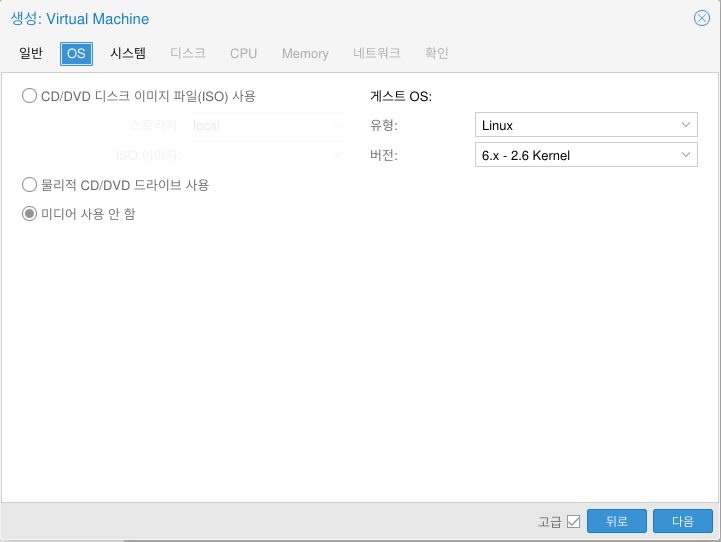Jump to the 확인 tab
Screen dimensions: 721x542
click(437, 53)
